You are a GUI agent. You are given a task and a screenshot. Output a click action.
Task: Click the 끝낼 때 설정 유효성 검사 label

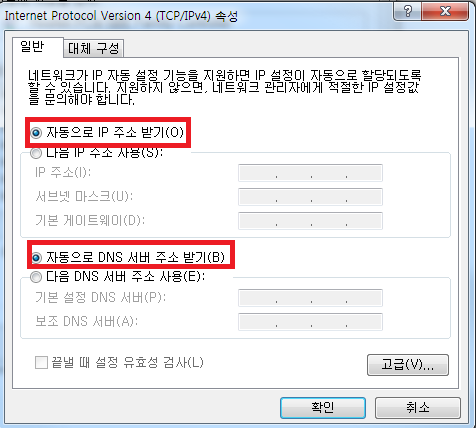click(127, 362)
